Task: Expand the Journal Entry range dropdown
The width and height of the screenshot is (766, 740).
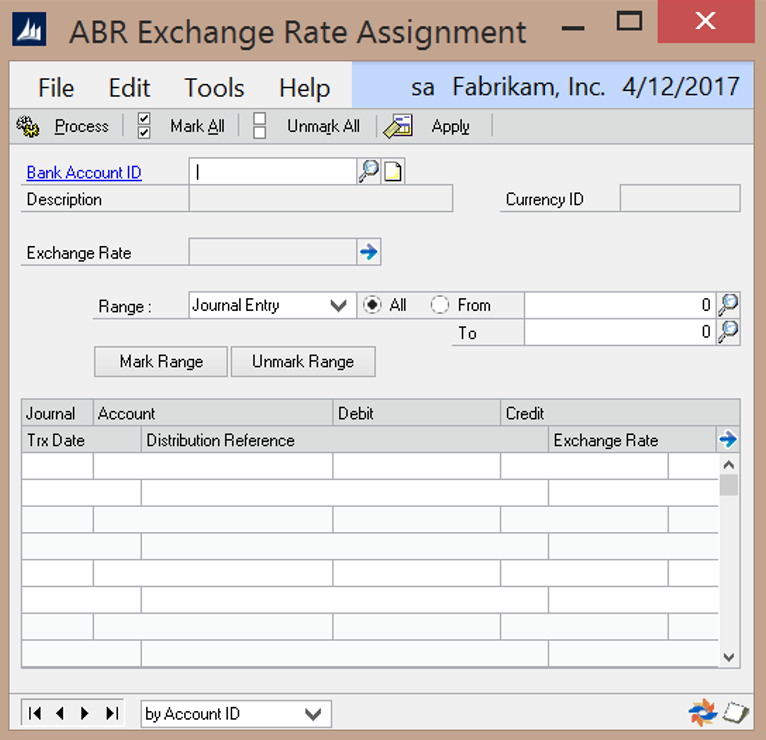Action: pyautogui.click(x=339, y=306)
